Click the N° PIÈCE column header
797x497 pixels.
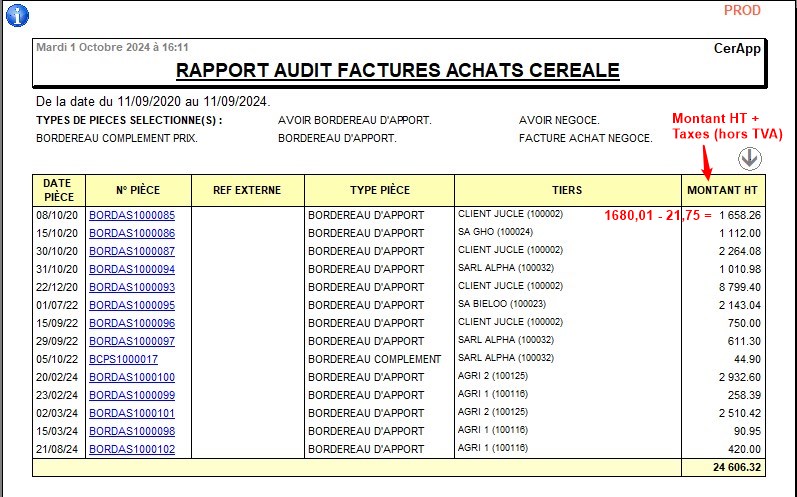138,190
